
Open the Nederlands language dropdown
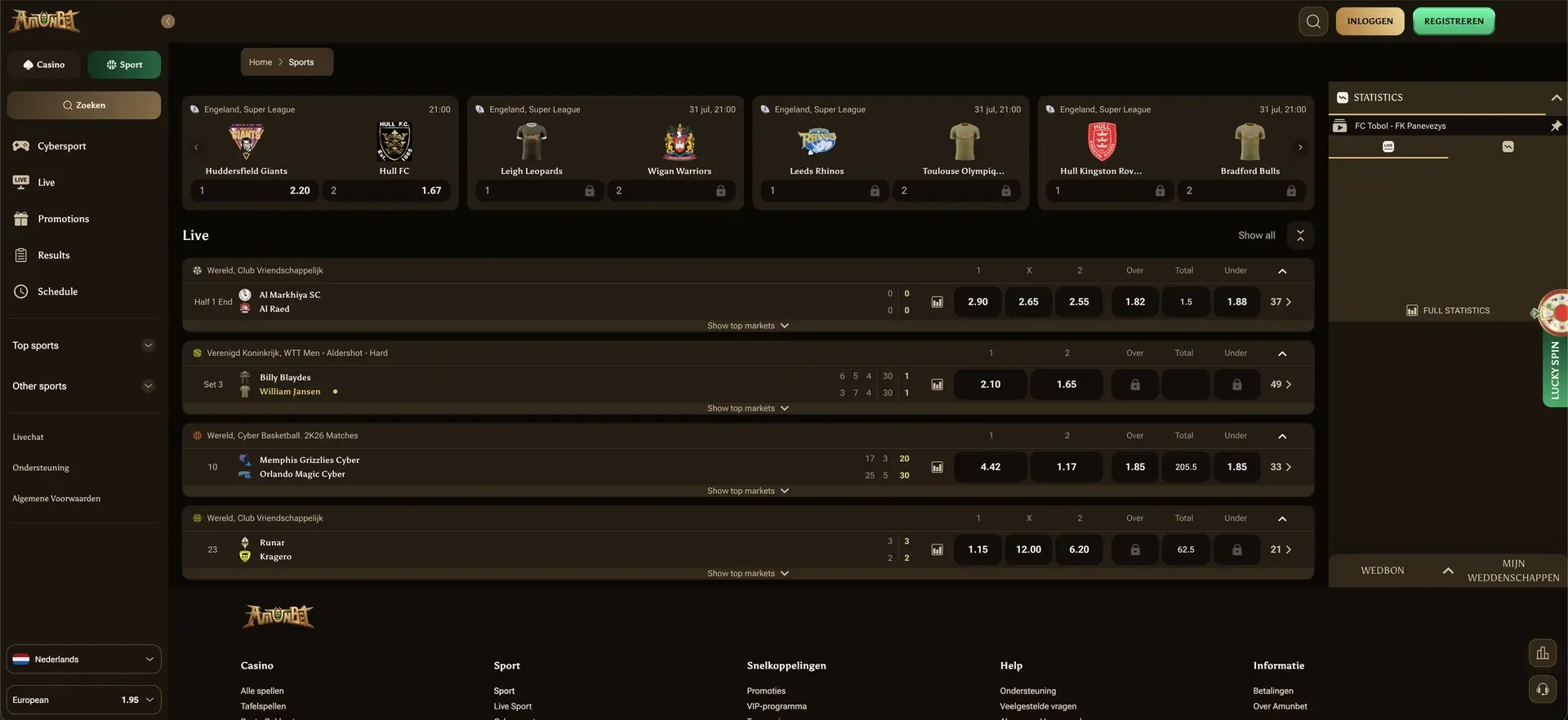tap(84, 660)
